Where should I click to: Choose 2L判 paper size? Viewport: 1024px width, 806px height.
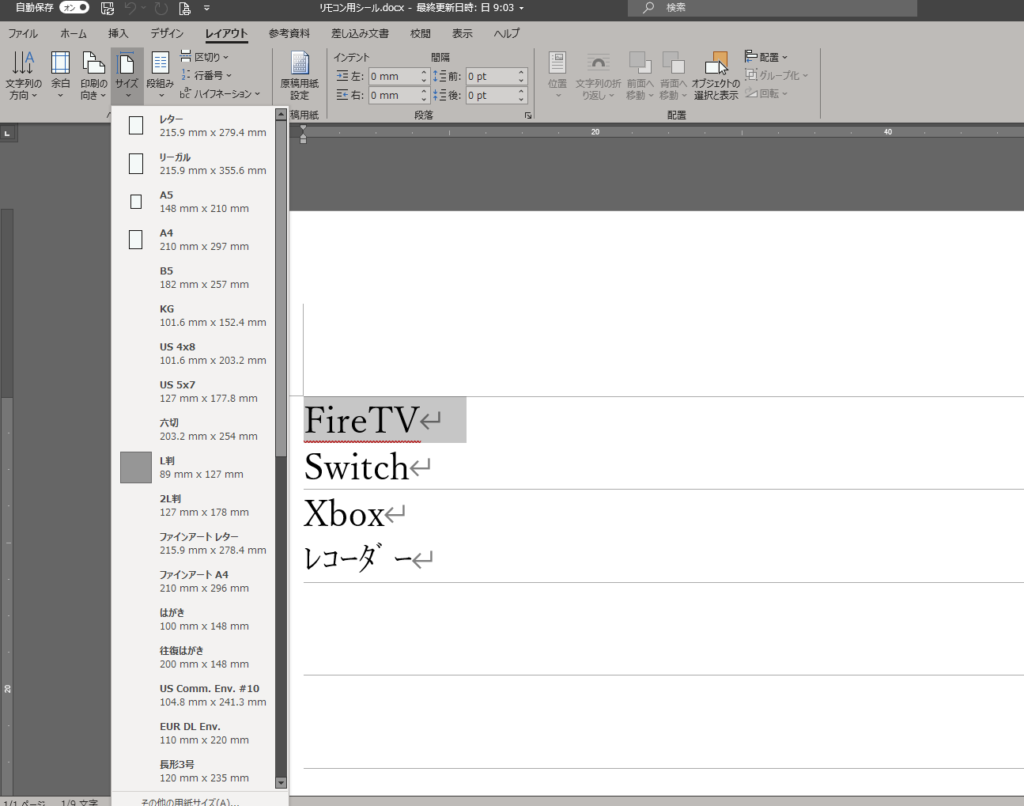[193, 505]
